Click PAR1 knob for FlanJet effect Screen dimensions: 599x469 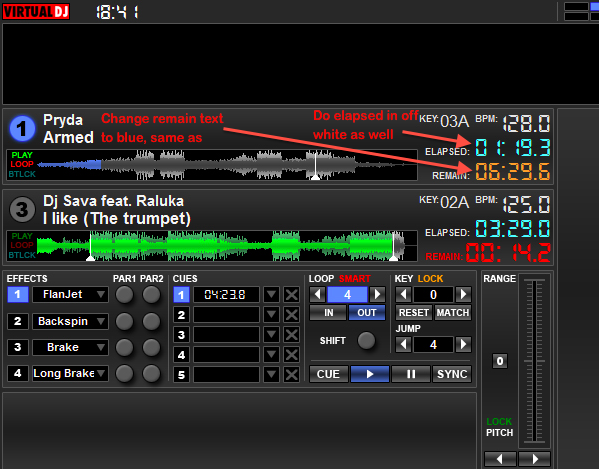tap(125, 294)
